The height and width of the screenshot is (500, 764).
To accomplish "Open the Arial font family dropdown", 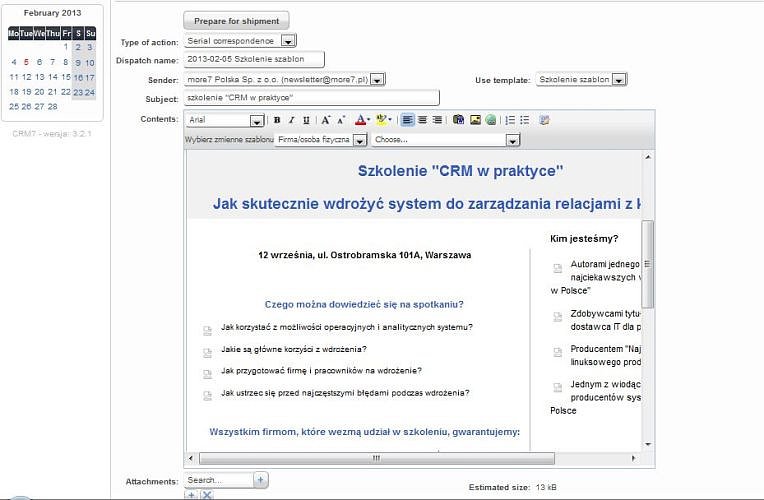I will [x=257, y=120].
